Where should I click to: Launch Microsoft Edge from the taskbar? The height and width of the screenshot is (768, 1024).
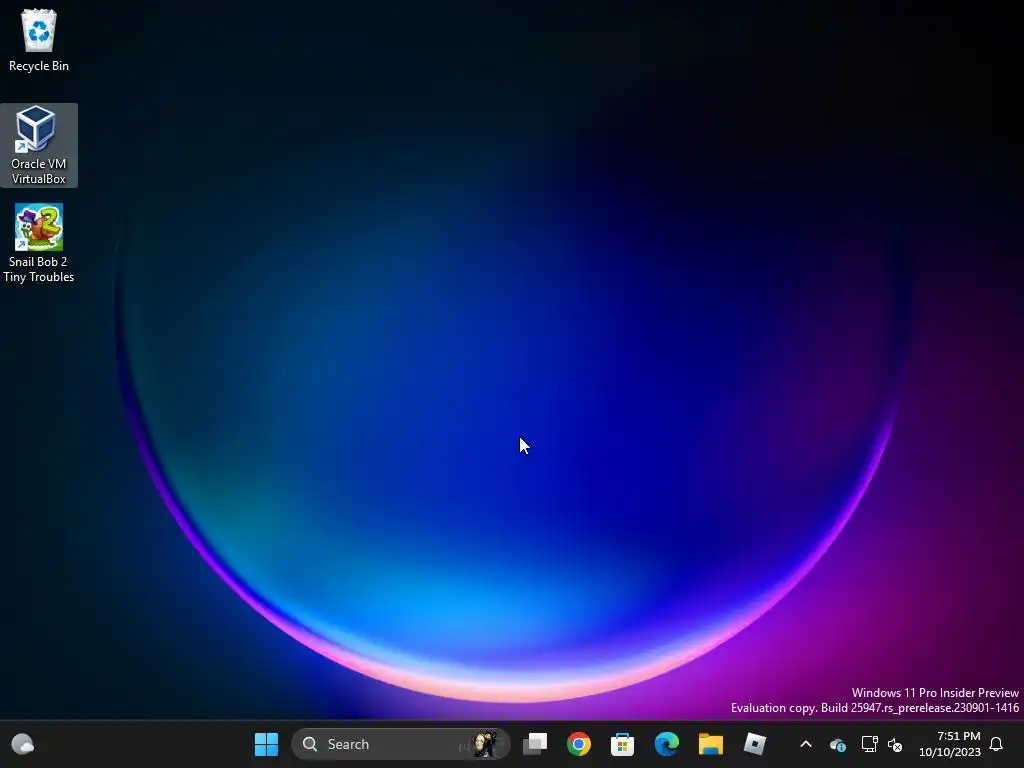tap(667, 744)
